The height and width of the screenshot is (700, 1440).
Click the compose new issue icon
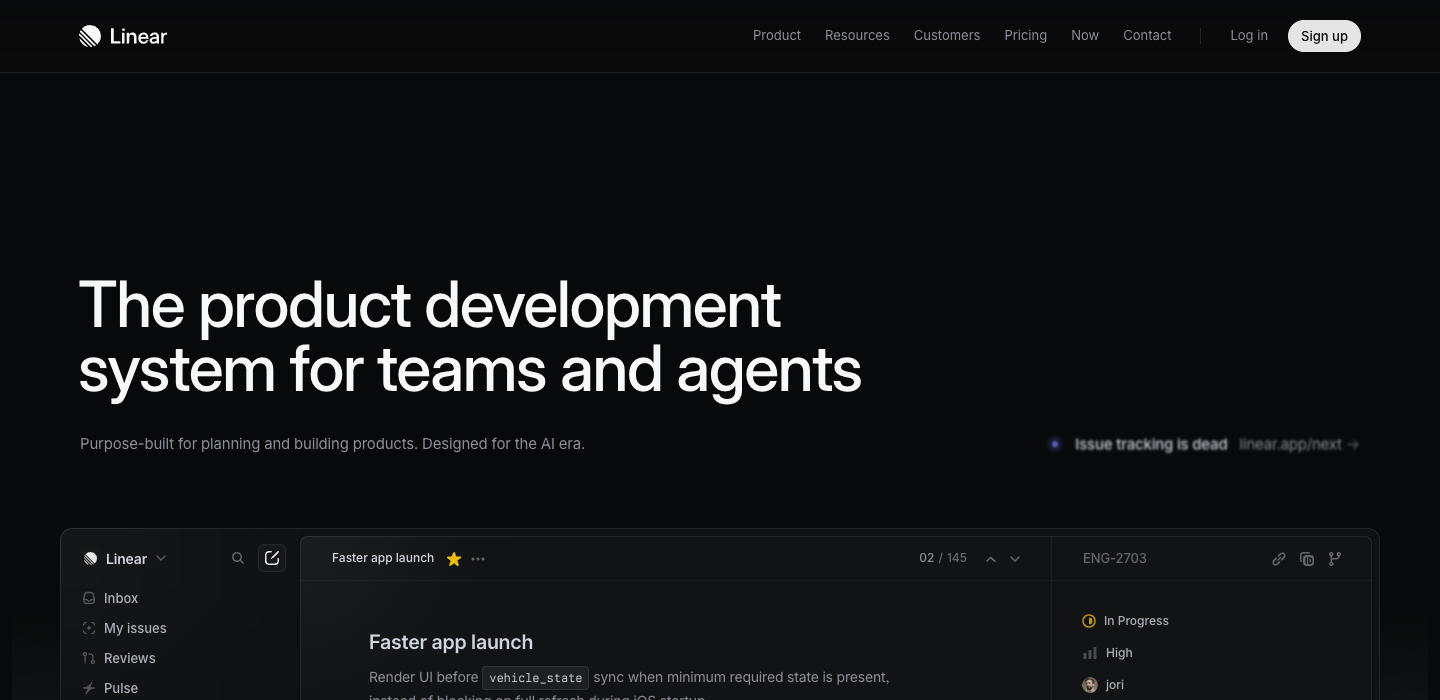[x=272, y=558]
